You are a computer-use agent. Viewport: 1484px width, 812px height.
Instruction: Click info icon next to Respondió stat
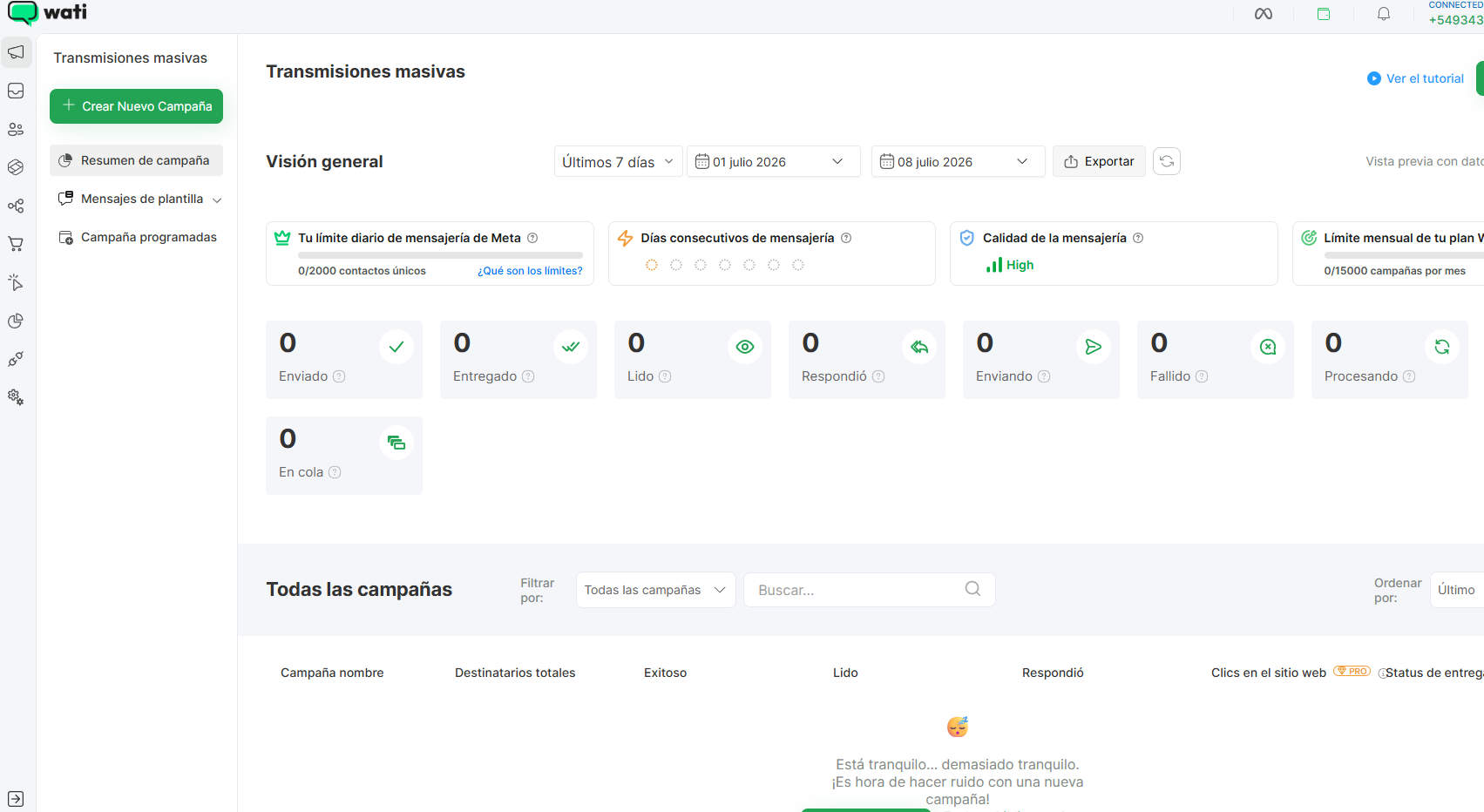click(878, 376)
